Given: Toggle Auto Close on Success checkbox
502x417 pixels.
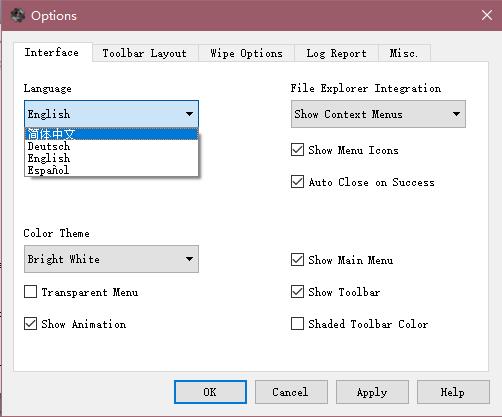Looking at the screenshot, I should click(297, 182).
